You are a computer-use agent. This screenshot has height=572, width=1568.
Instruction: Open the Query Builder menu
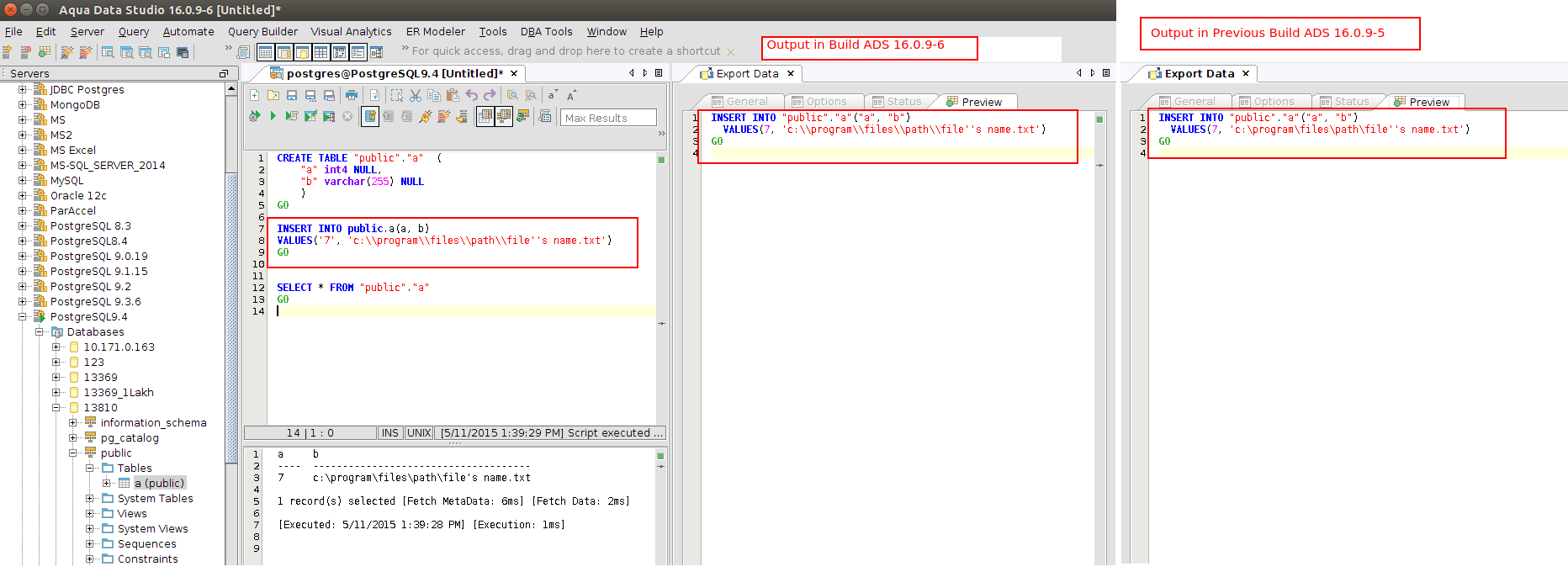tap(262, 31)
